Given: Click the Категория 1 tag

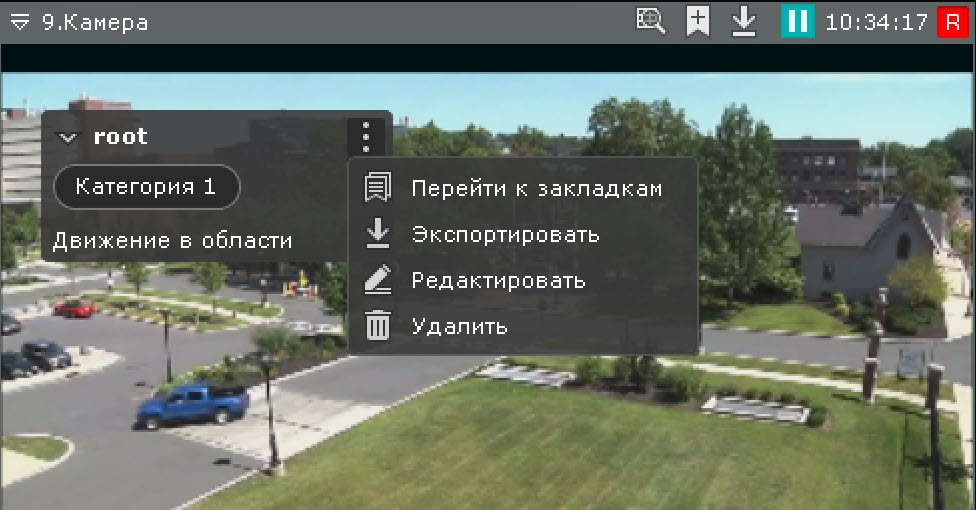Looking at the screenshot, I should (146, 187).
